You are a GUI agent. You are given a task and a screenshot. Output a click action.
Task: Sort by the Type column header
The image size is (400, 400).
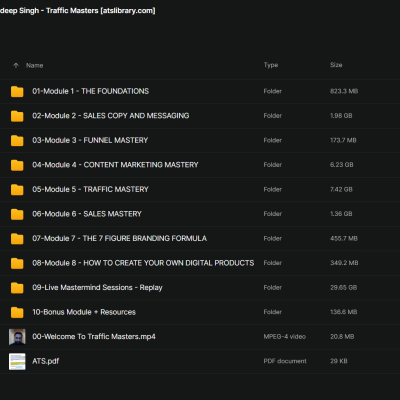[271, 65]
